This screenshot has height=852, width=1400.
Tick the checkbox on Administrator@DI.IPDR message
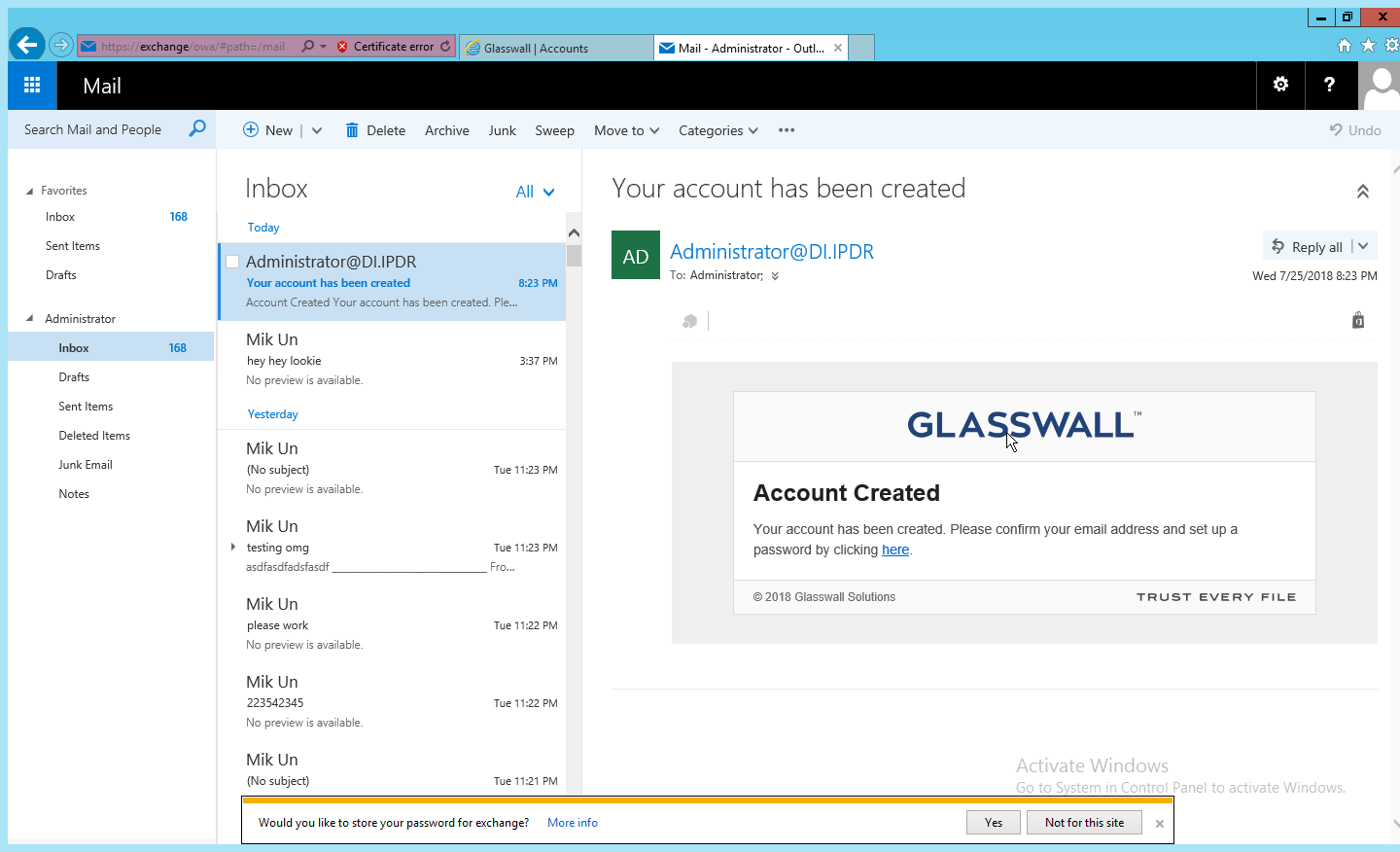click(232, 262)
